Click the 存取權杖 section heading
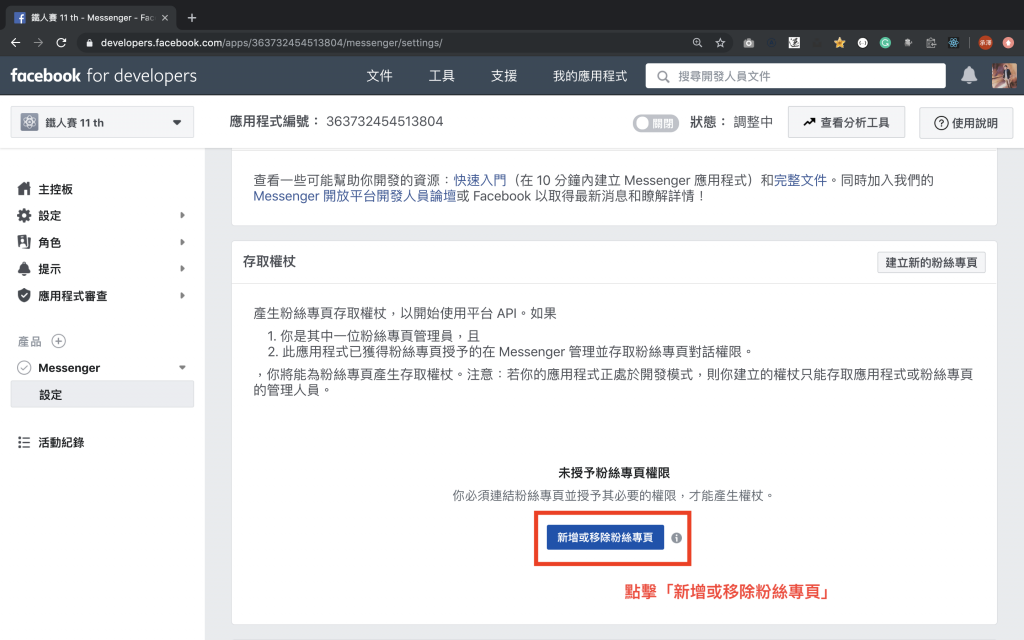This screenshot has height=640, width=1024. point(269,262)
